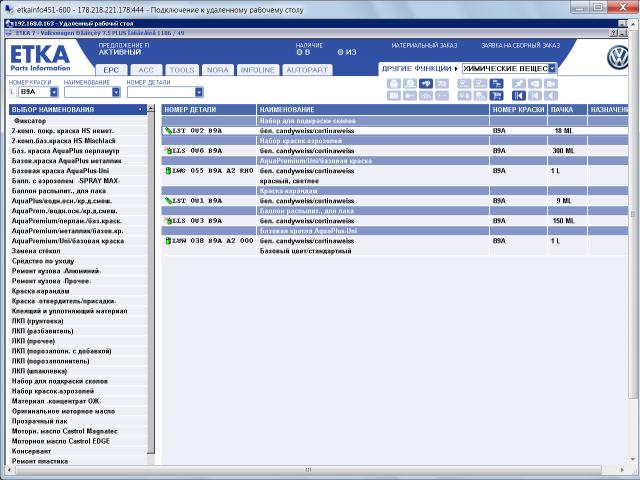This screenshot has height=480, width=640.
Task: Switch to the EPC tab
Action: [x=111, y=70]
